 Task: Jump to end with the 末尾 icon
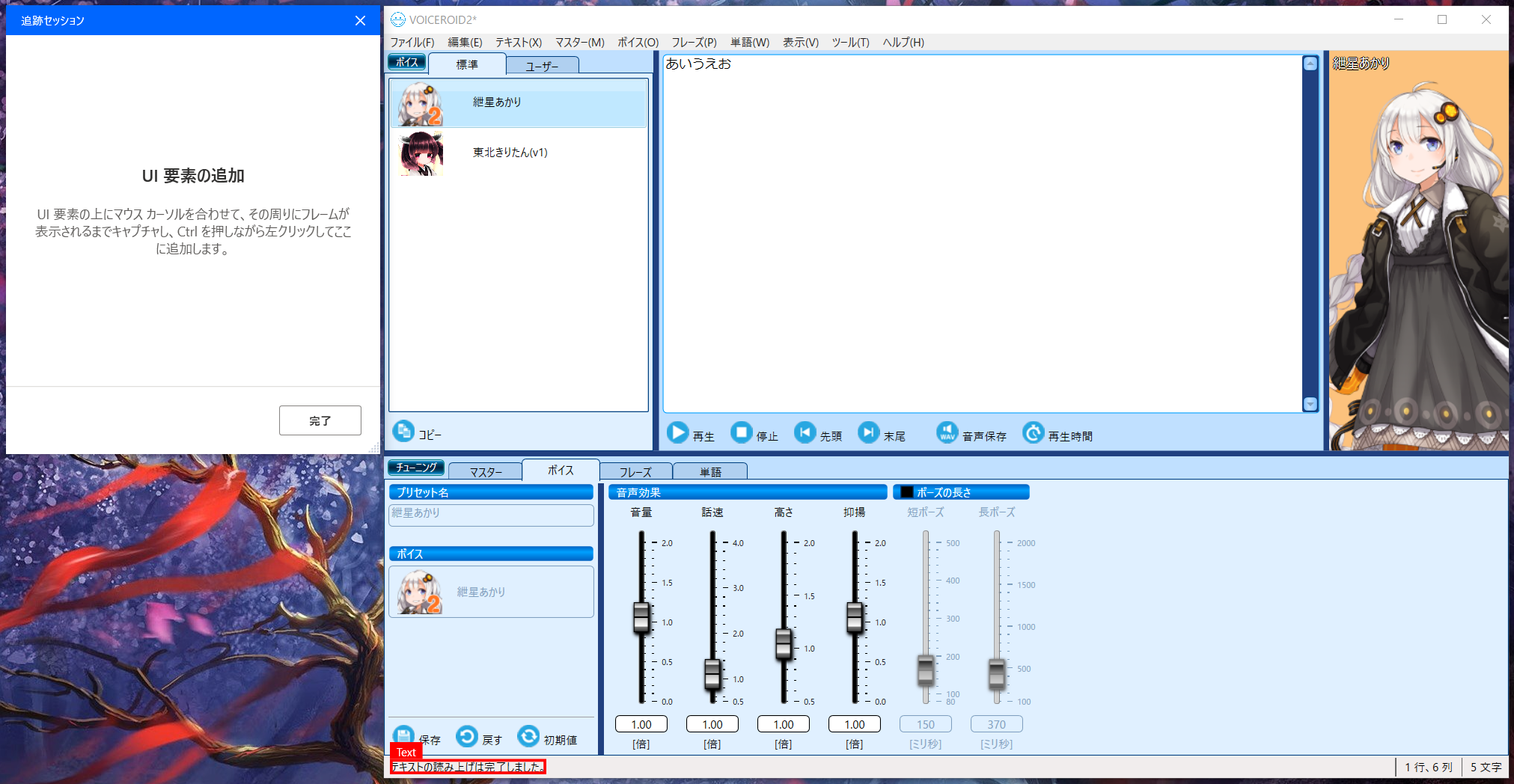(x=868, y=432)
